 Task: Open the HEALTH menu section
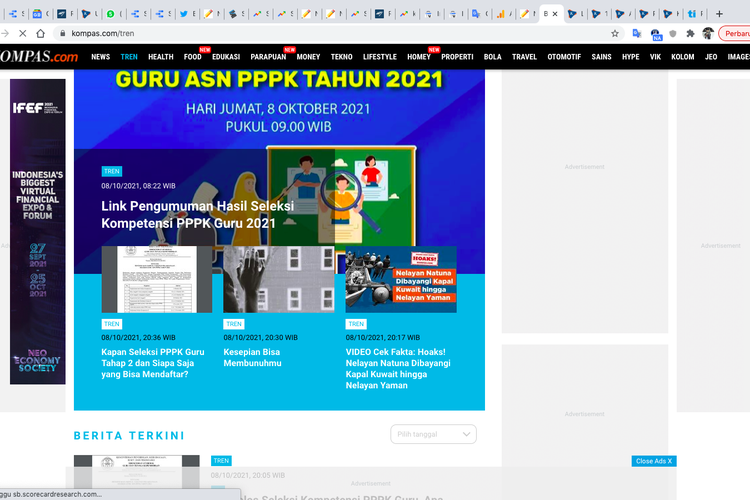[x=160, y=57]
